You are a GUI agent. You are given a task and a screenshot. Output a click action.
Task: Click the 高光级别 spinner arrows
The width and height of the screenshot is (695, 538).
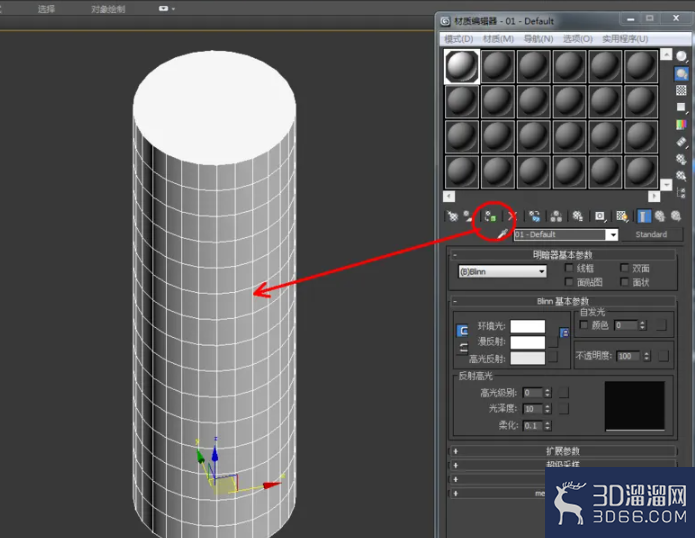tap(548, 393)
